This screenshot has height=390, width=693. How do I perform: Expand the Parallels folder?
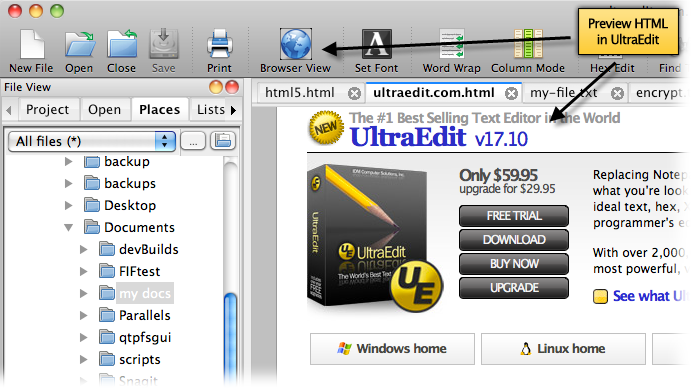[84, 315]
